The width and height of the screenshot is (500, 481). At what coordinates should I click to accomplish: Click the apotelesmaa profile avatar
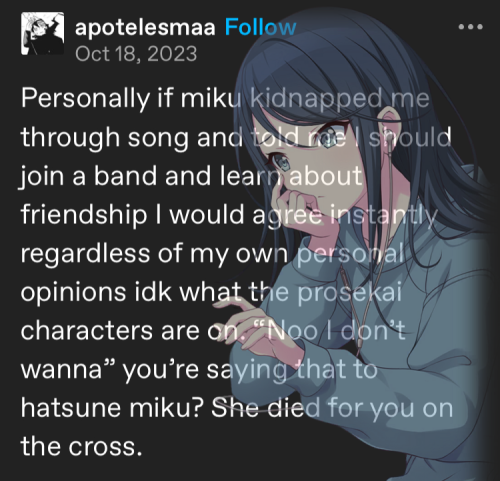(43, 33)
